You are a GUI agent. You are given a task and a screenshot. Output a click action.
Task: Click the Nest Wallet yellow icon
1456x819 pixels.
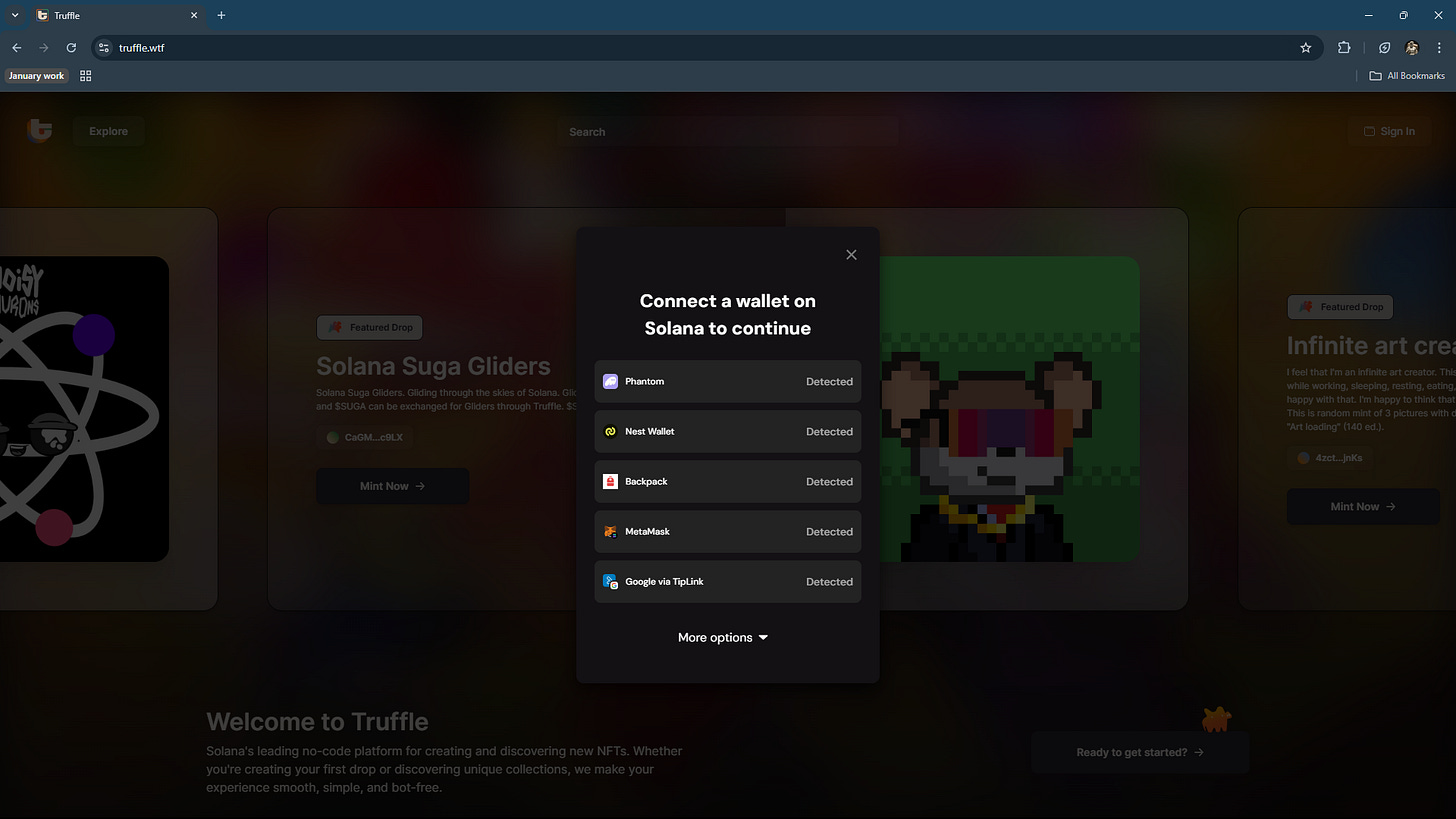pos(610,431)
